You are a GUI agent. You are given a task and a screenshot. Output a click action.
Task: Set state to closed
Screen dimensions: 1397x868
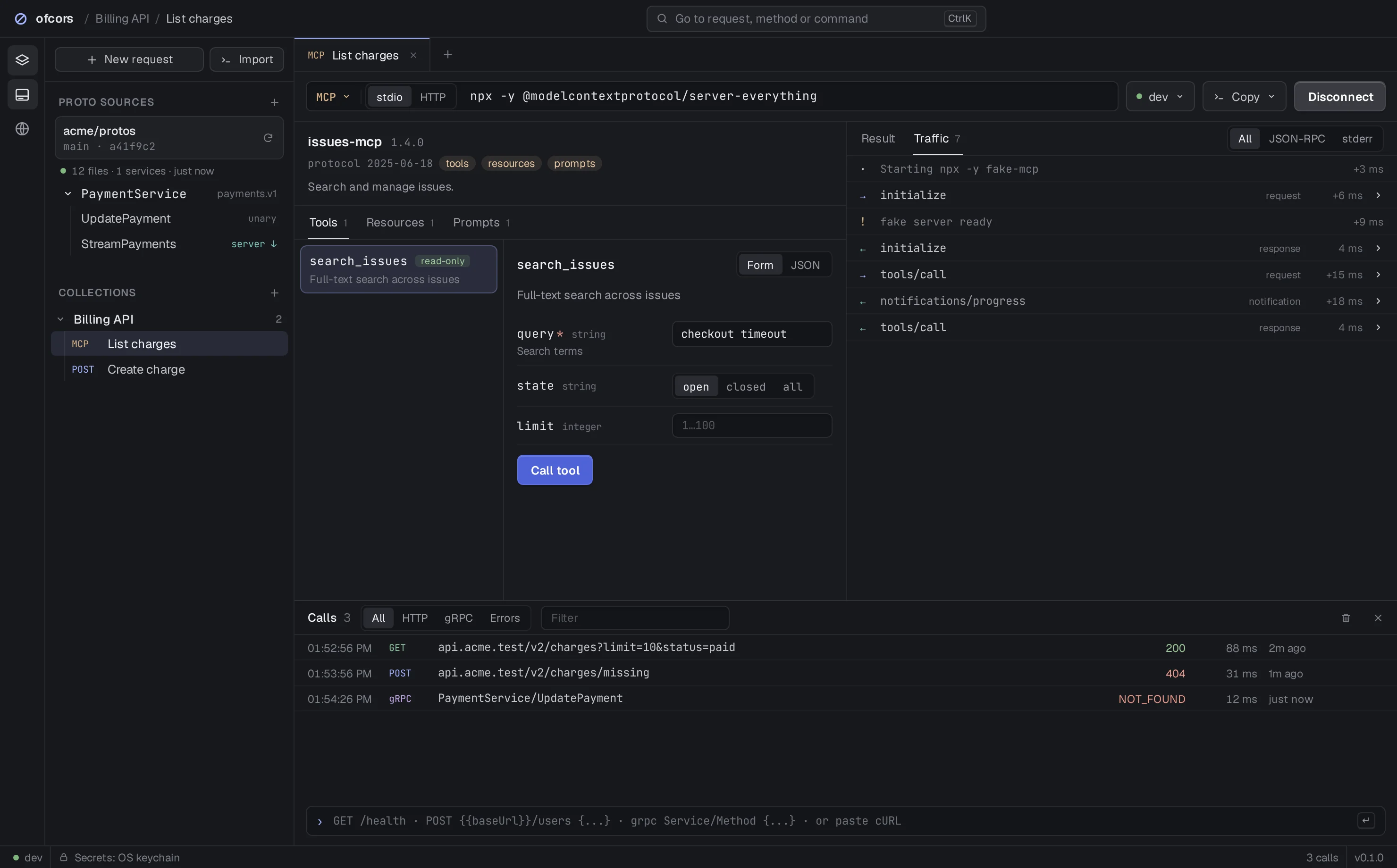(x=745, y=386)
